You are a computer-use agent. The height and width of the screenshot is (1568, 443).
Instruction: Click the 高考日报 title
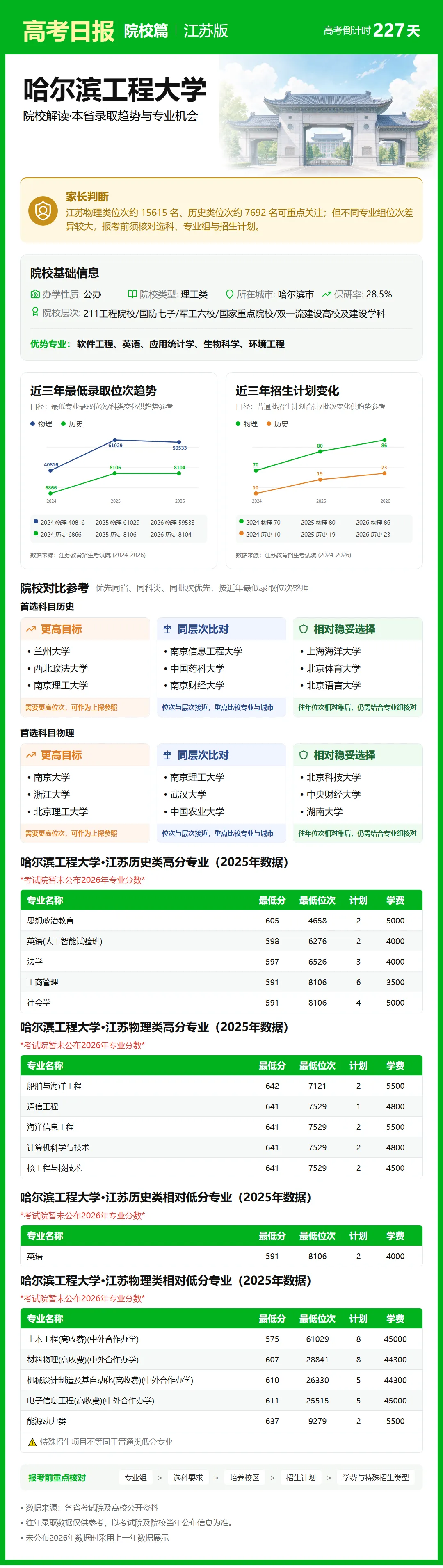tap(69, 31)
